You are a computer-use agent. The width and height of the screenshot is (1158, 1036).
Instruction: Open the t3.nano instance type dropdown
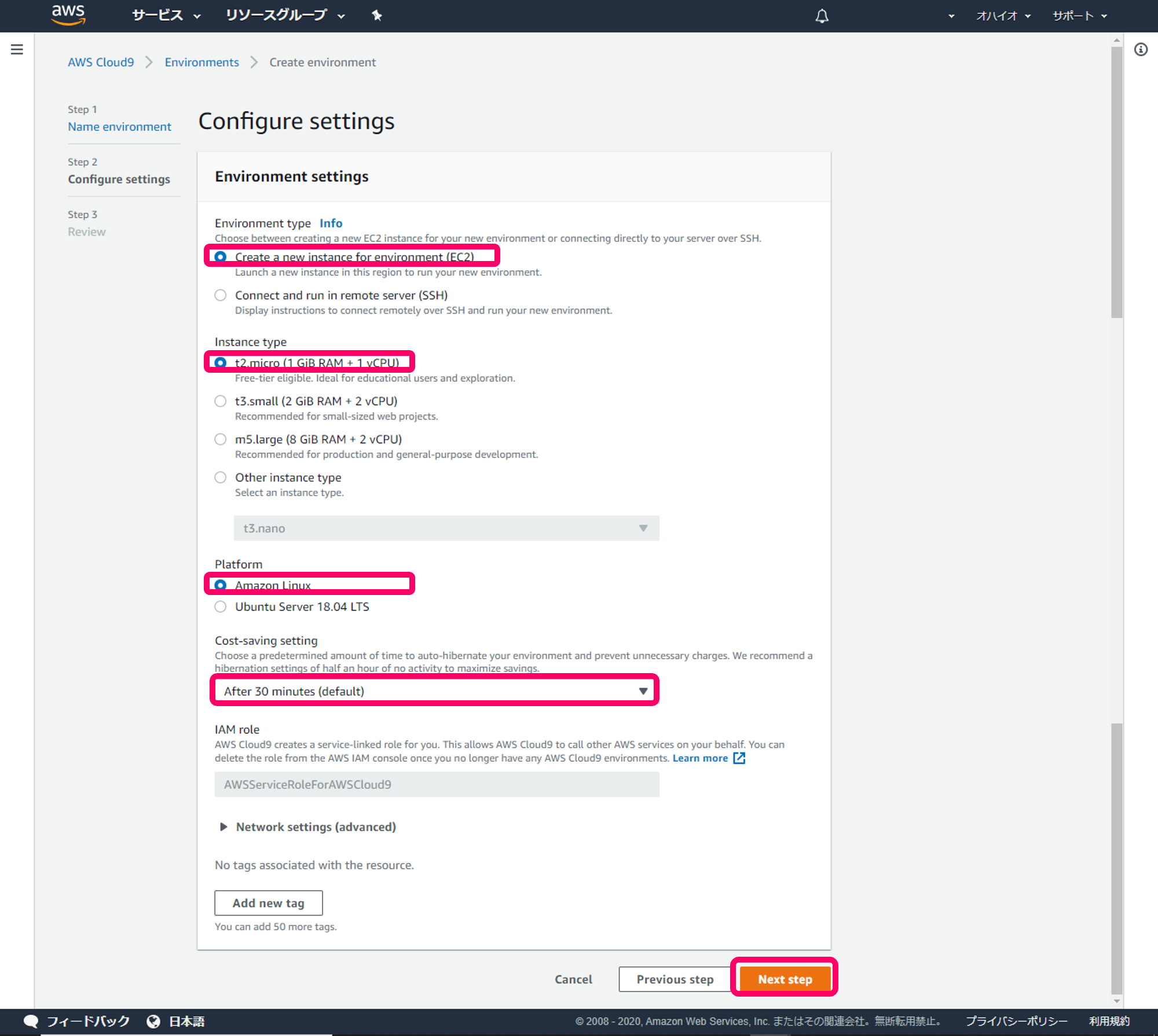[x=446, y=528]
